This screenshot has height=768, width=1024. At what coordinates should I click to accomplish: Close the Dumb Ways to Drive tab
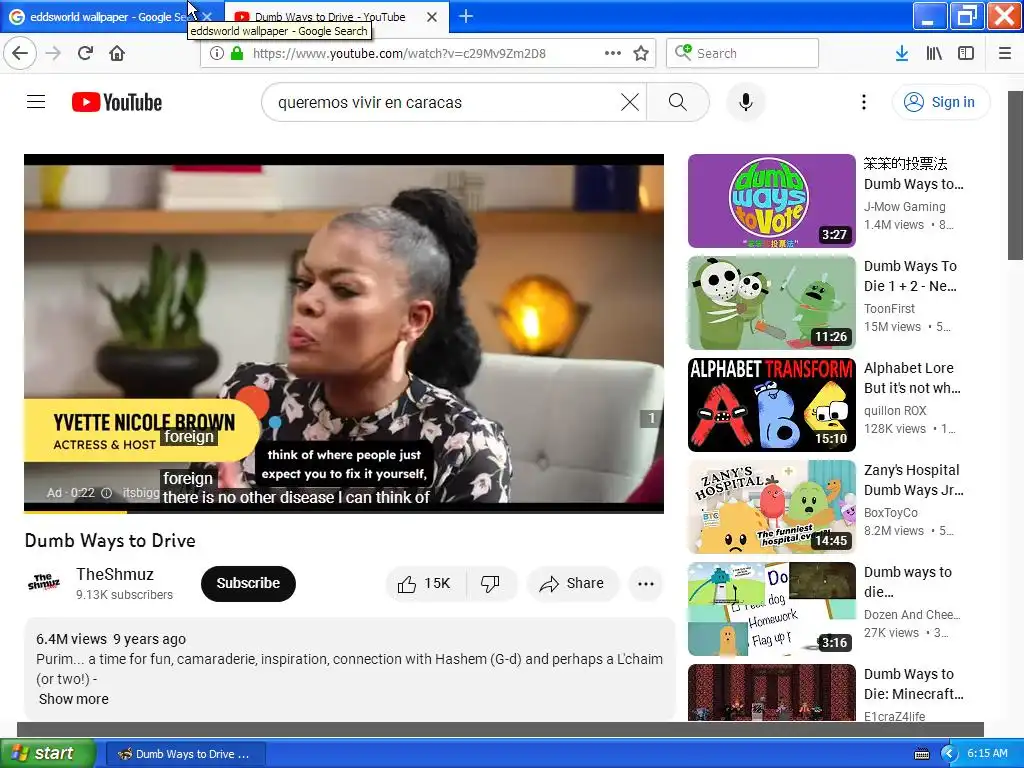[x=432, y=17]
